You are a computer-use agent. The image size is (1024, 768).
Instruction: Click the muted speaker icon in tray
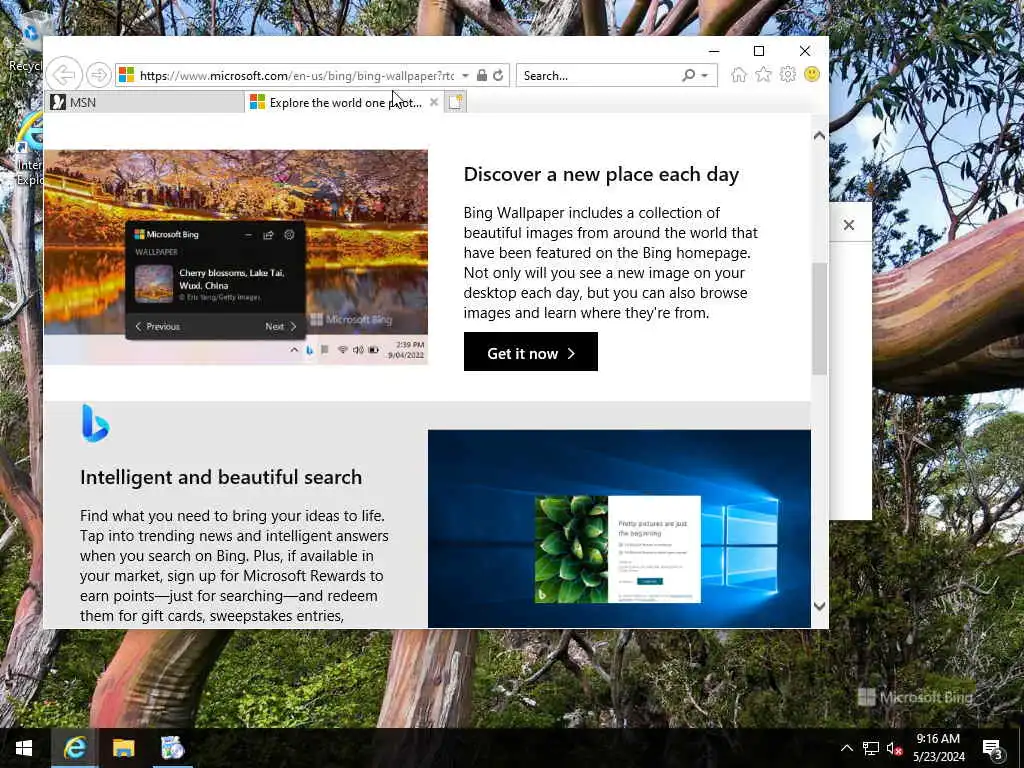click(894, 748)
